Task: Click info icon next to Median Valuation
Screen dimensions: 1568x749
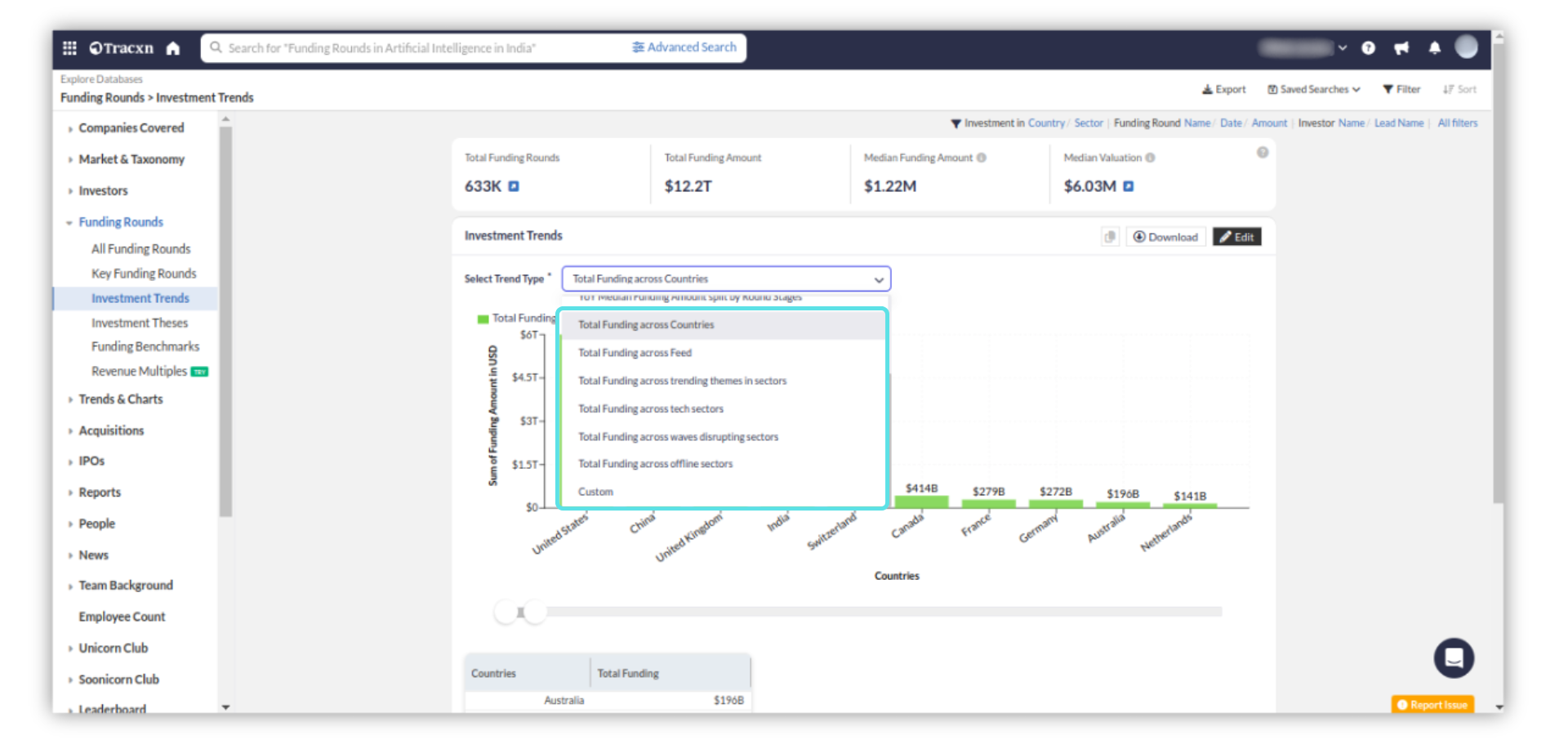Action: point(1150,158)
